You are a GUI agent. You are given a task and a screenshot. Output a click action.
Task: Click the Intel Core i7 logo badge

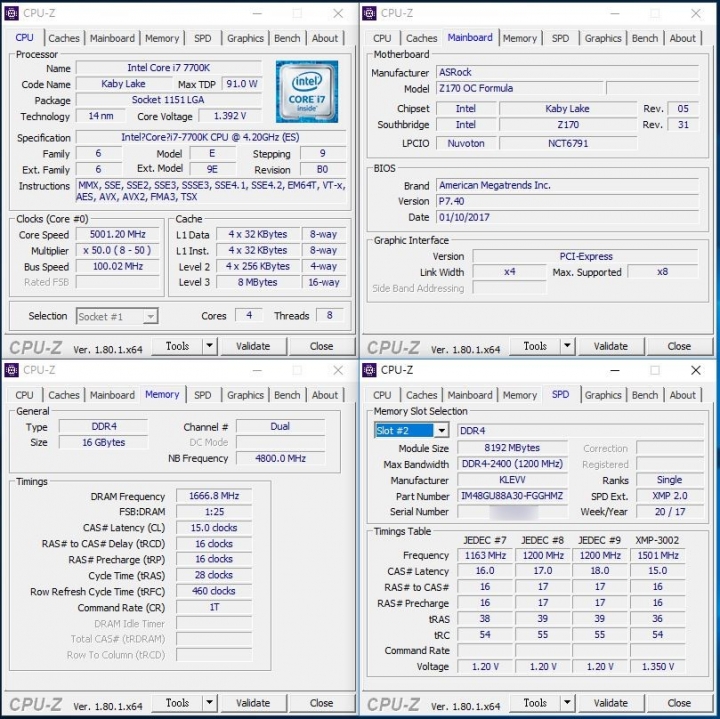[x=307, y=91]
